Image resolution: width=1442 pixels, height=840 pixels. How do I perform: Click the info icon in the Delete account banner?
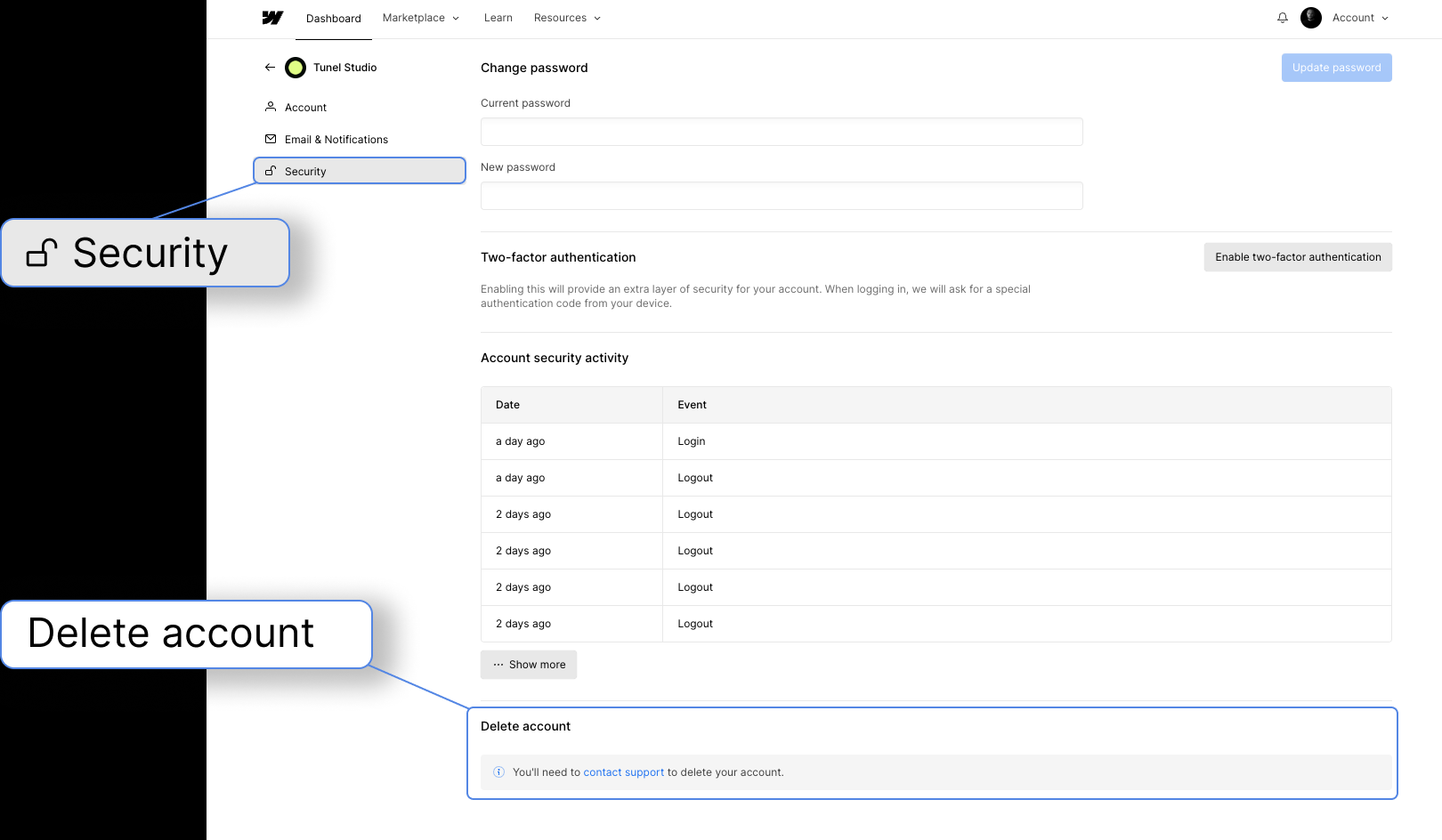click(498, 772)
